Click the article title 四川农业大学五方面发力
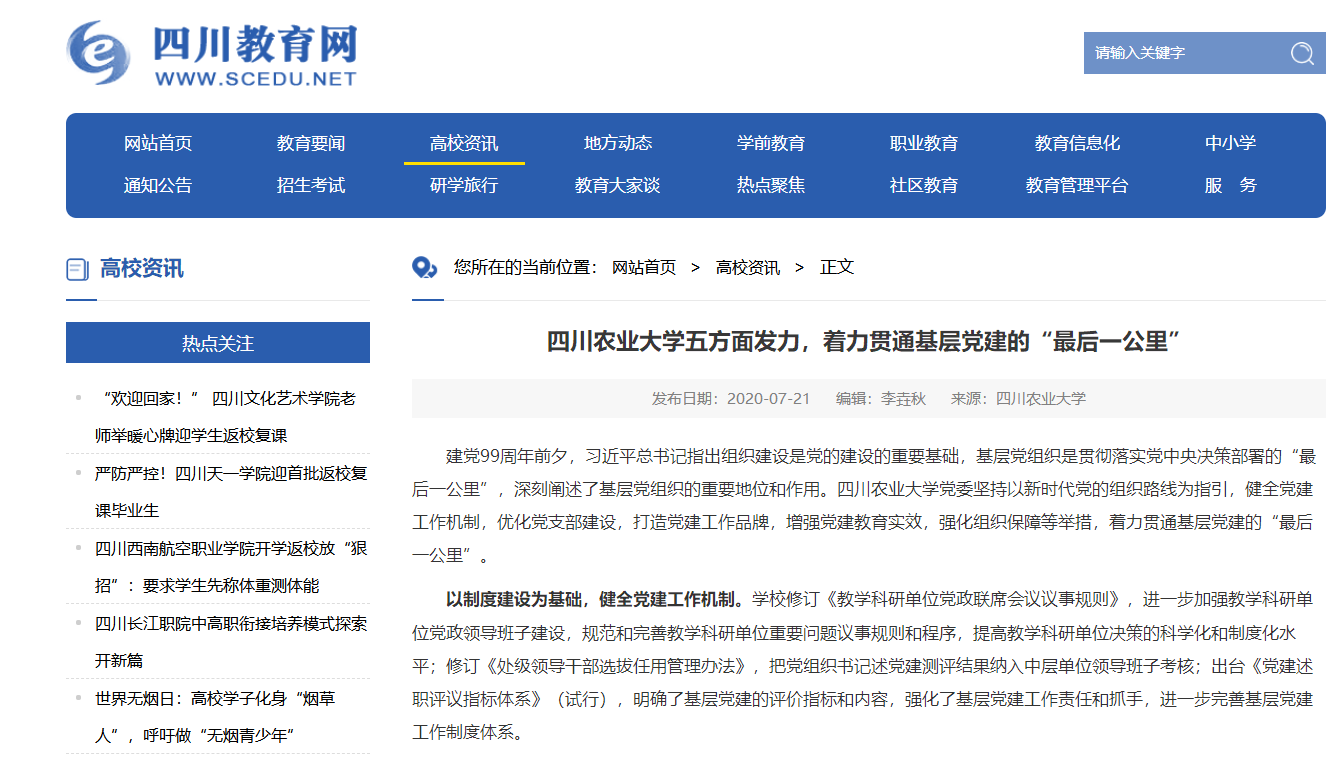The image size is (1342, 759). 865,341
